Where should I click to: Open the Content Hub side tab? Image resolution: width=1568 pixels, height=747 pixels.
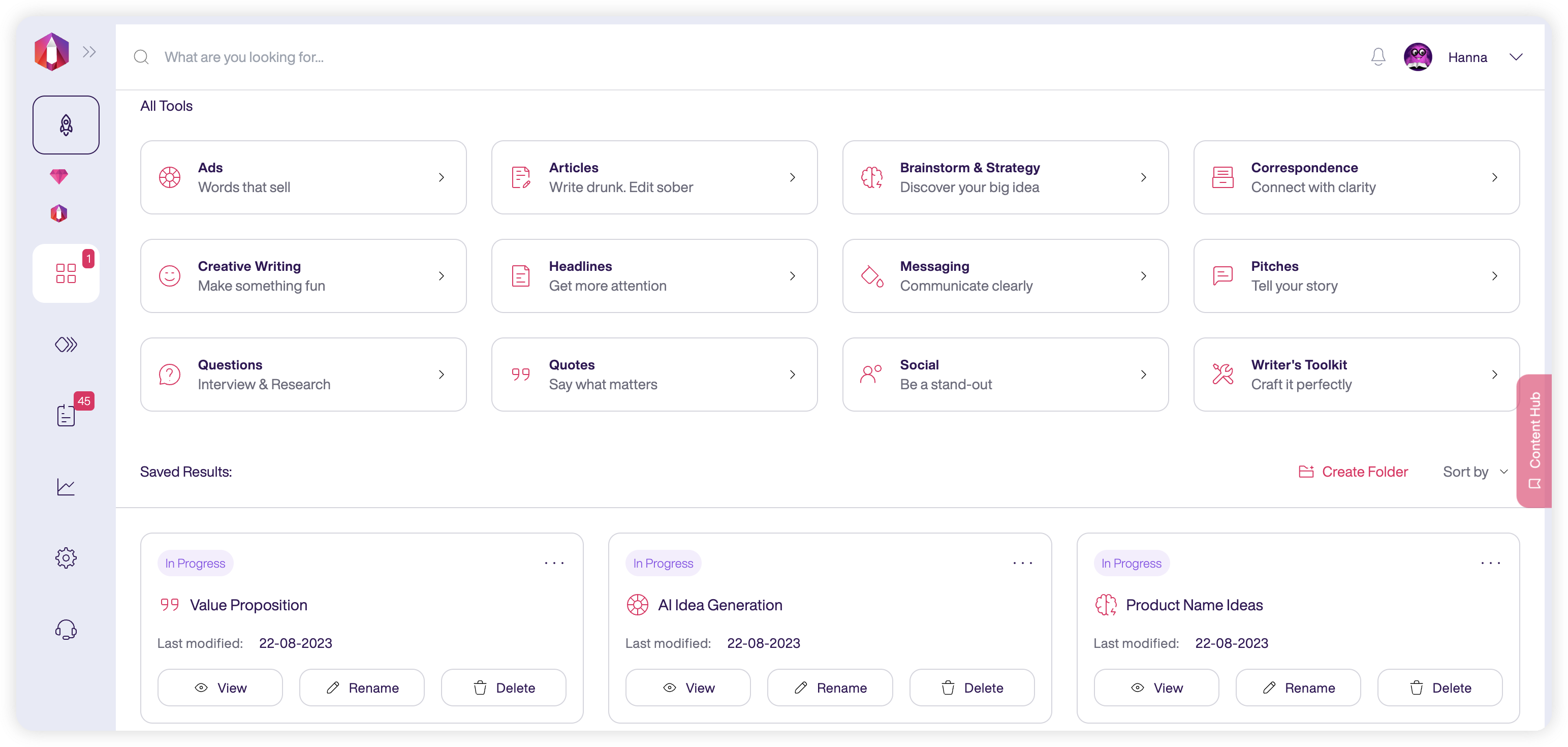(x=1534, y=440)
